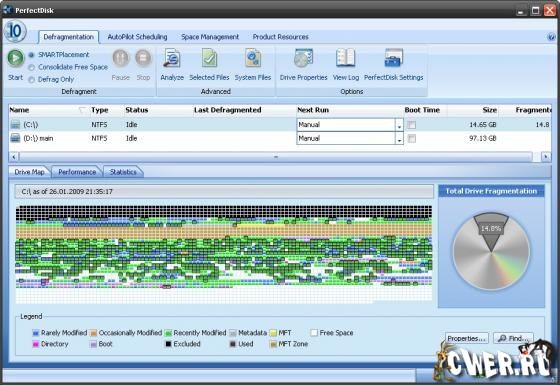Viewport: 560px width, 385px height.
Task: Sort by the Size column header
Action: (x=490, y=110)
